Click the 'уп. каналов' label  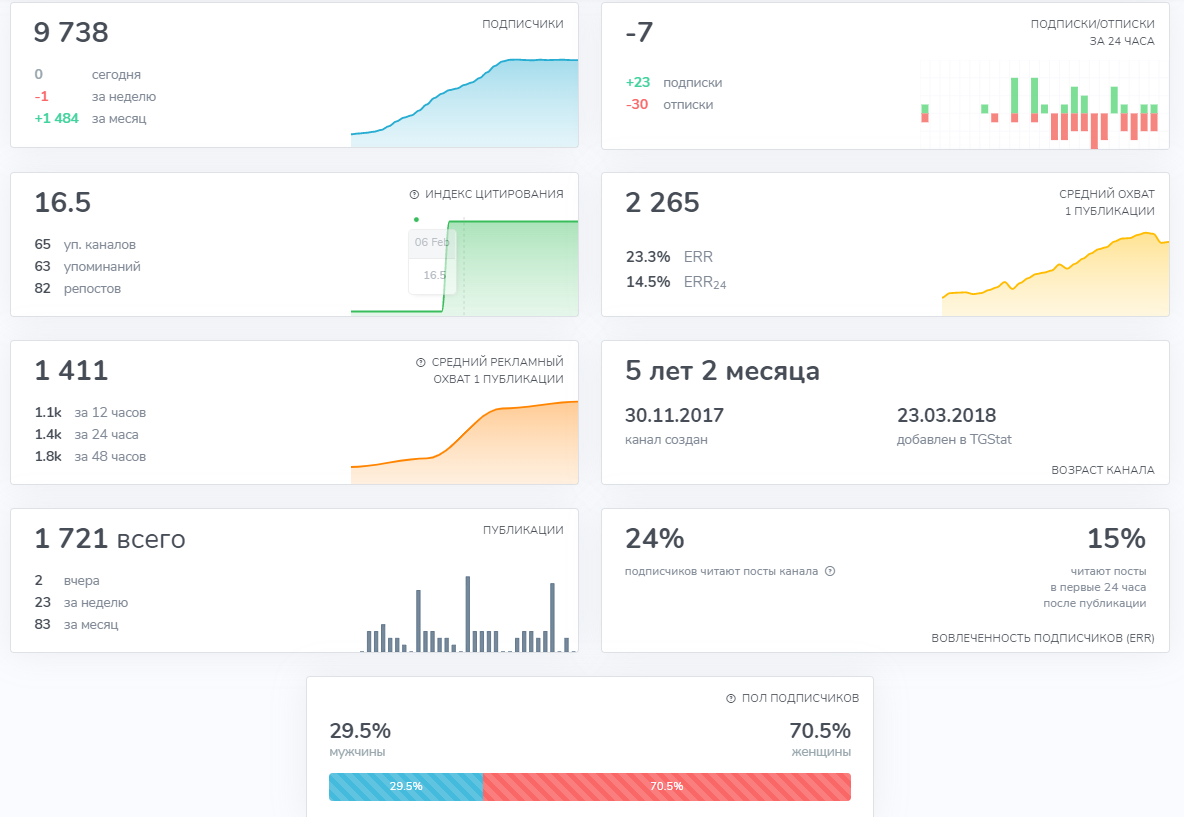point(100,245)
